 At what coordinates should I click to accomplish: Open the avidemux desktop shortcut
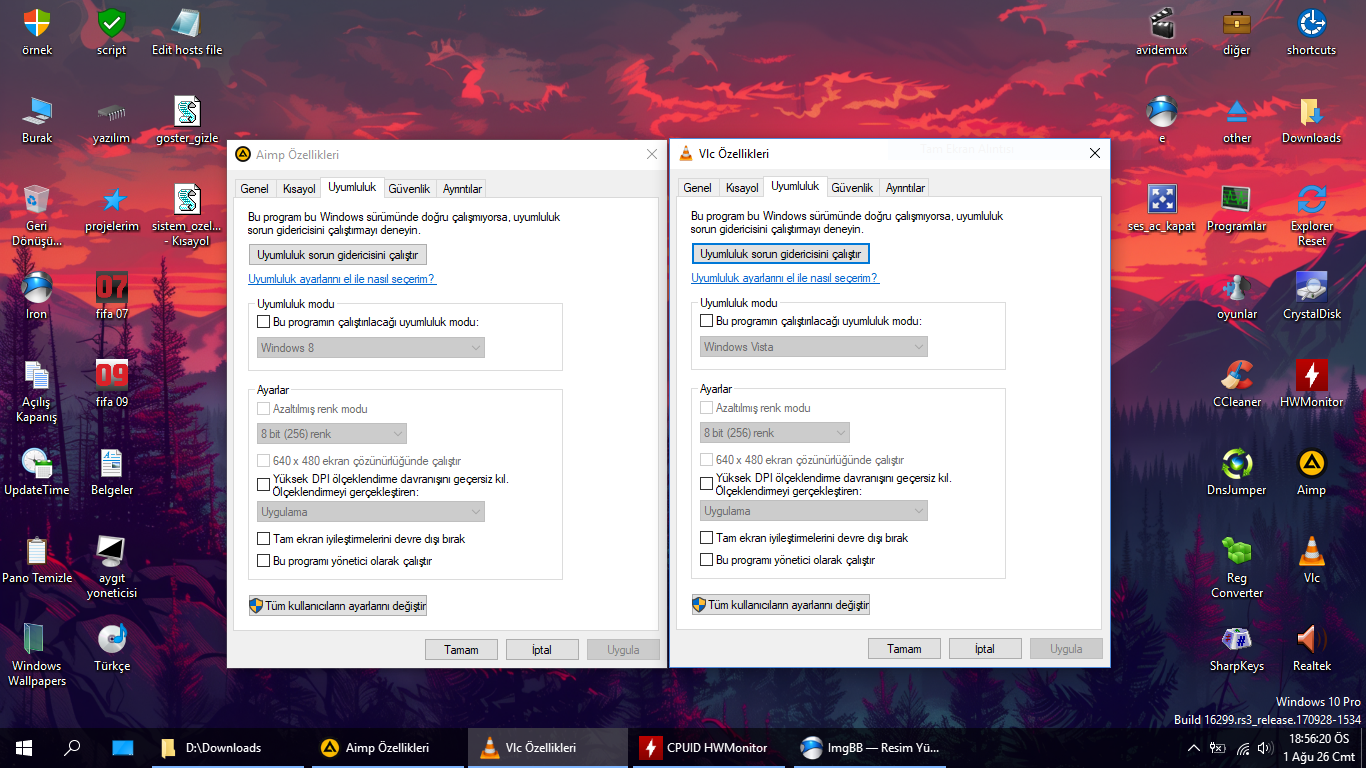1162,32
